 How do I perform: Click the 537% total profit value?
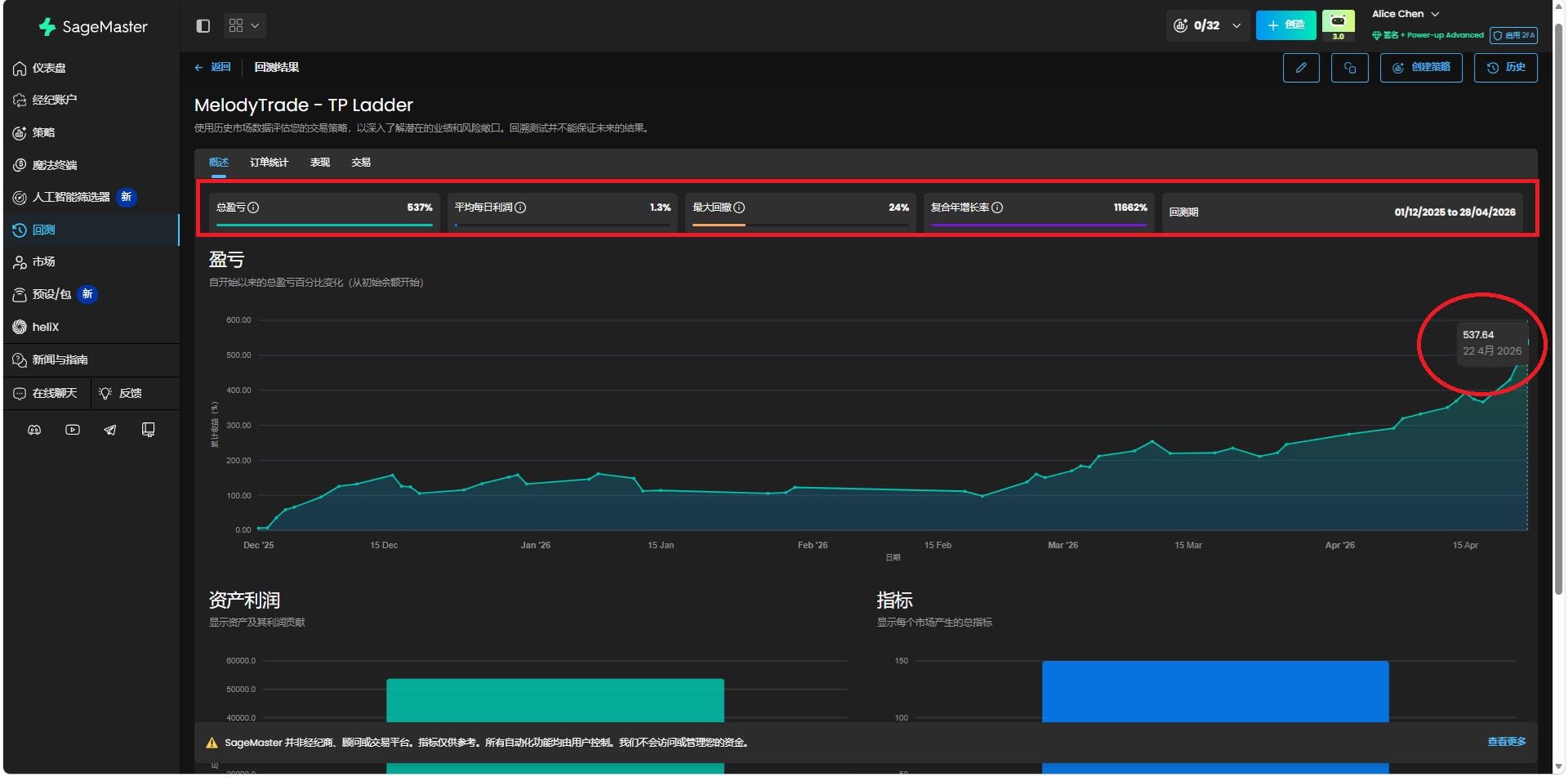coord(420,208)
